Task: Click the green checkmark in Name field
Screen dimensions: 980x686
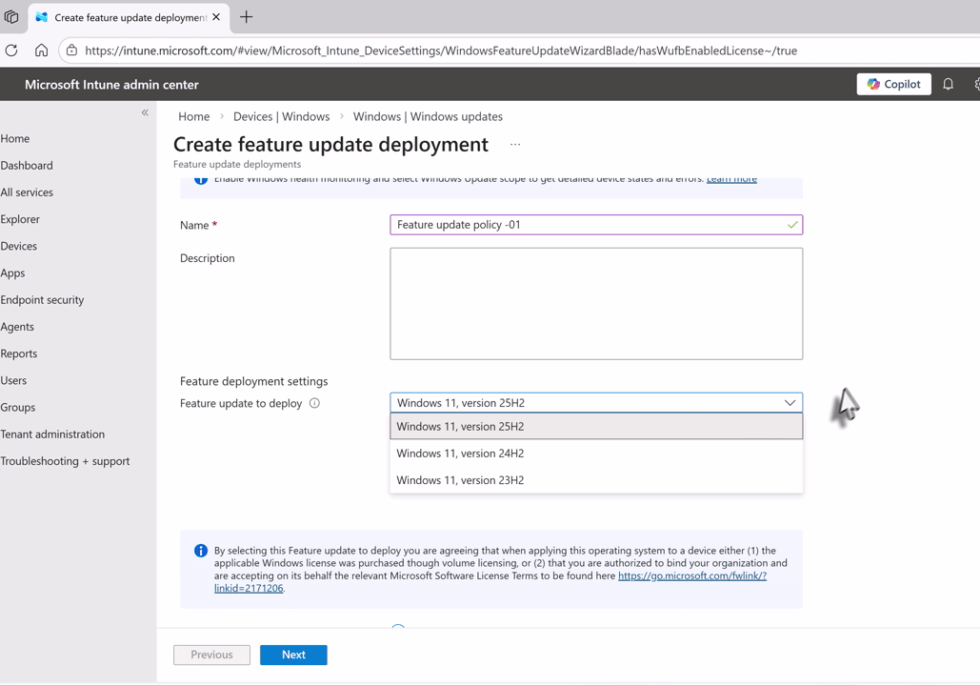Action: pyautogui.click(x=792, y=225)
